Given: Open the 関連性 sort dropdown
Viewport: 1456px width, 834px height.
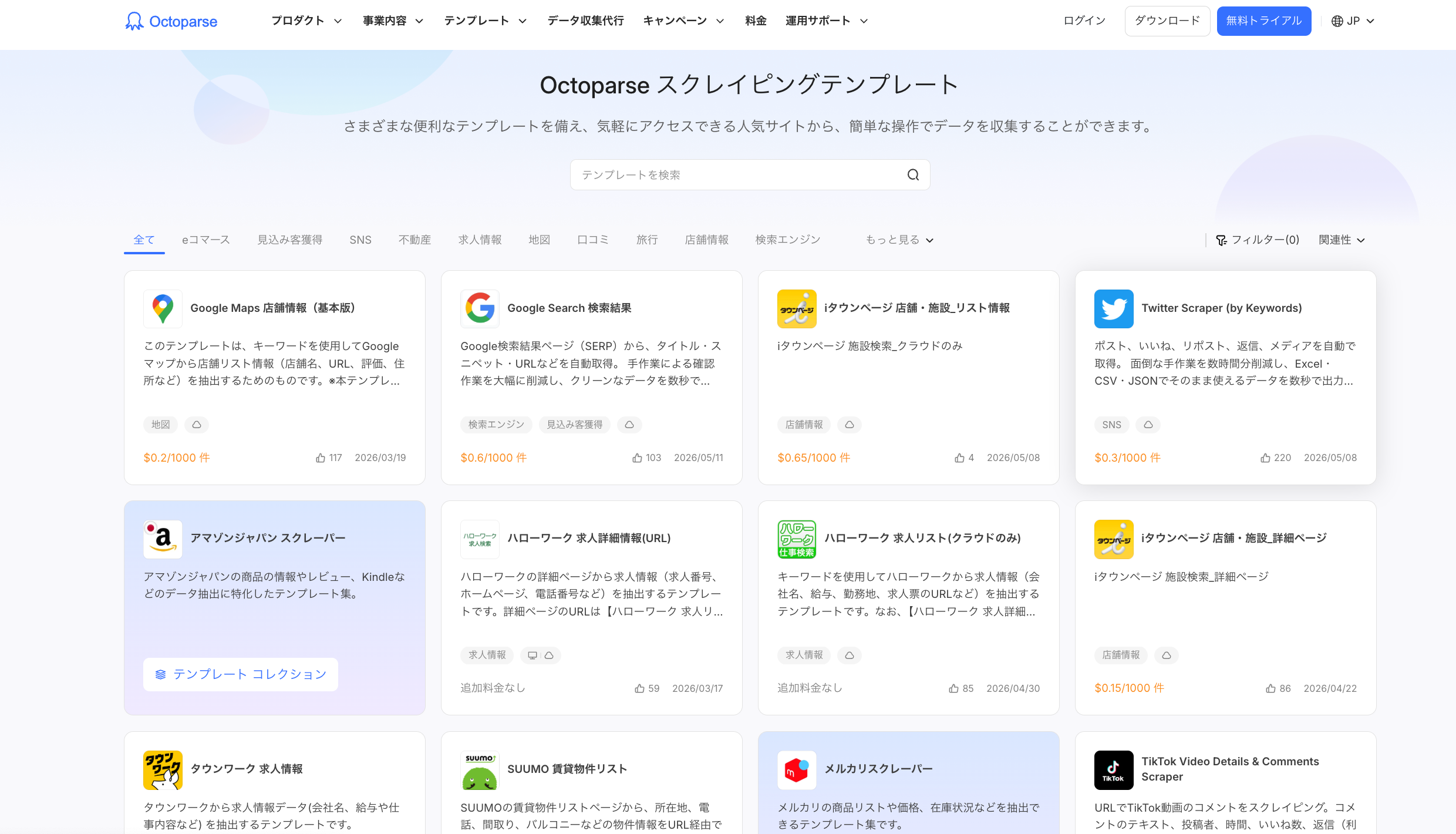Looking at the screenshot, I should point(1342,240).
